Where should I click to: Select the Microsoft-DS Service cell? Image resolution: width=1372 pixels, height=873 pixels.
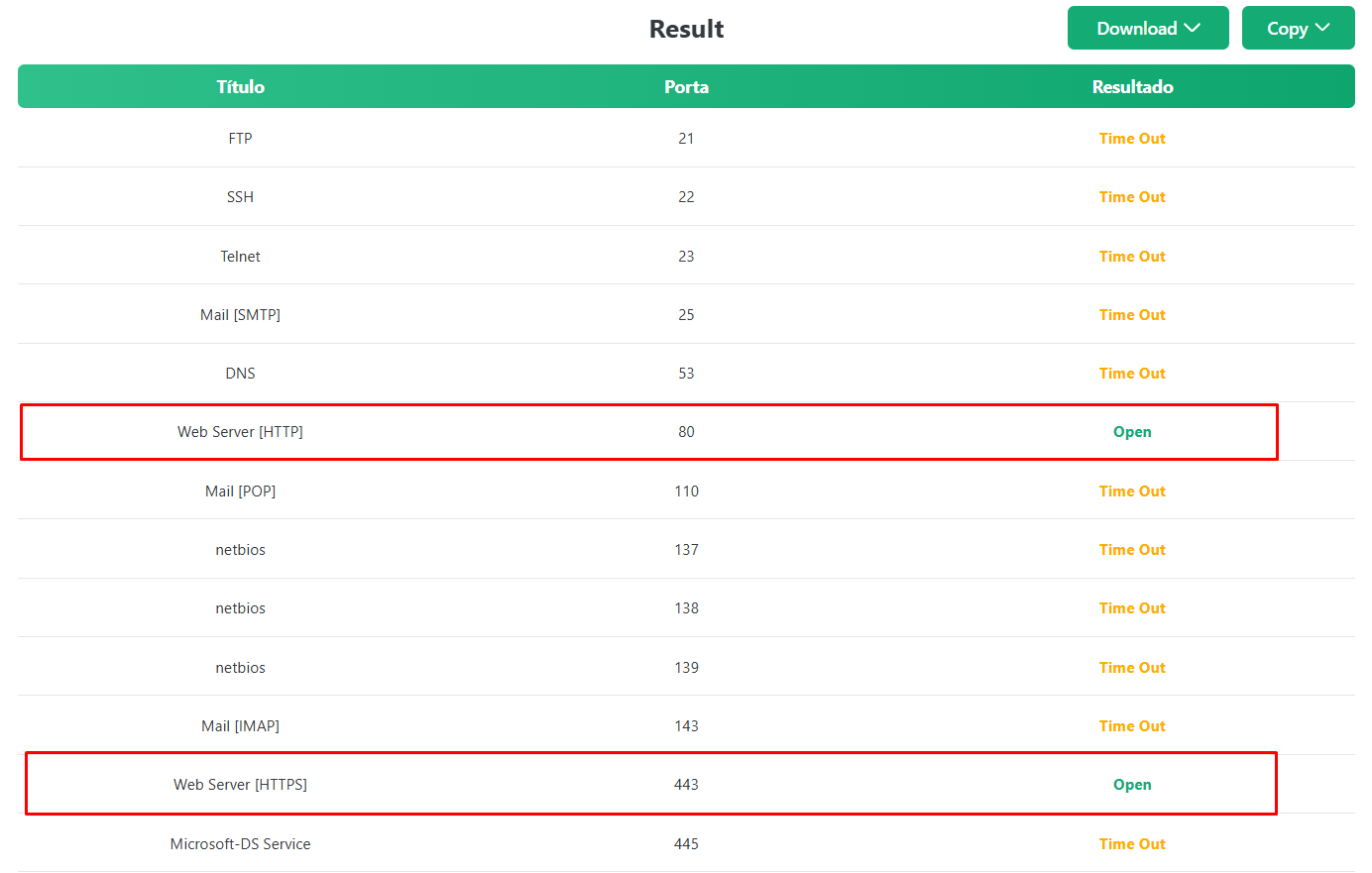240,844
